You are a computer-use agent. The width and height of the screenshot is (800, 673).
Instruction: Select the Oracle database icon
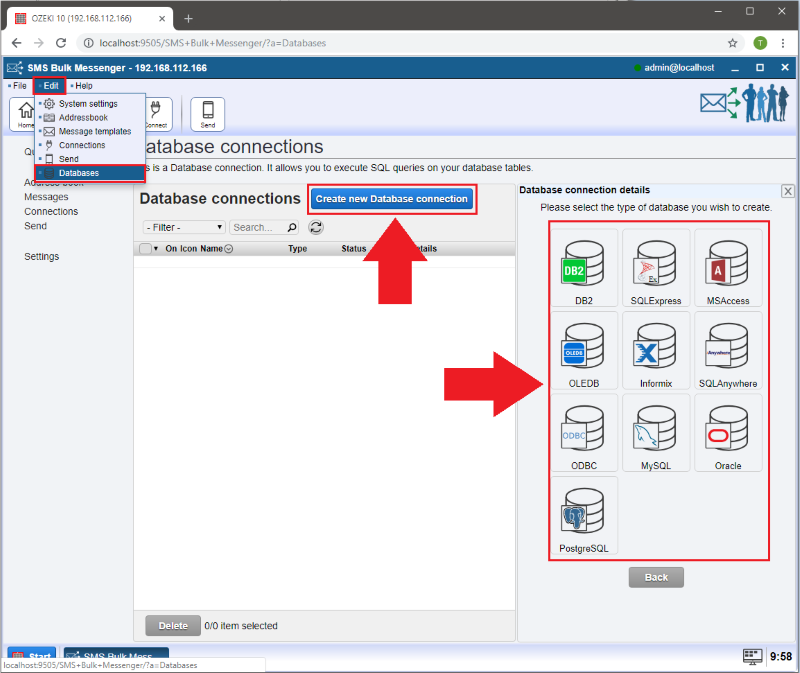click(728, 432)
